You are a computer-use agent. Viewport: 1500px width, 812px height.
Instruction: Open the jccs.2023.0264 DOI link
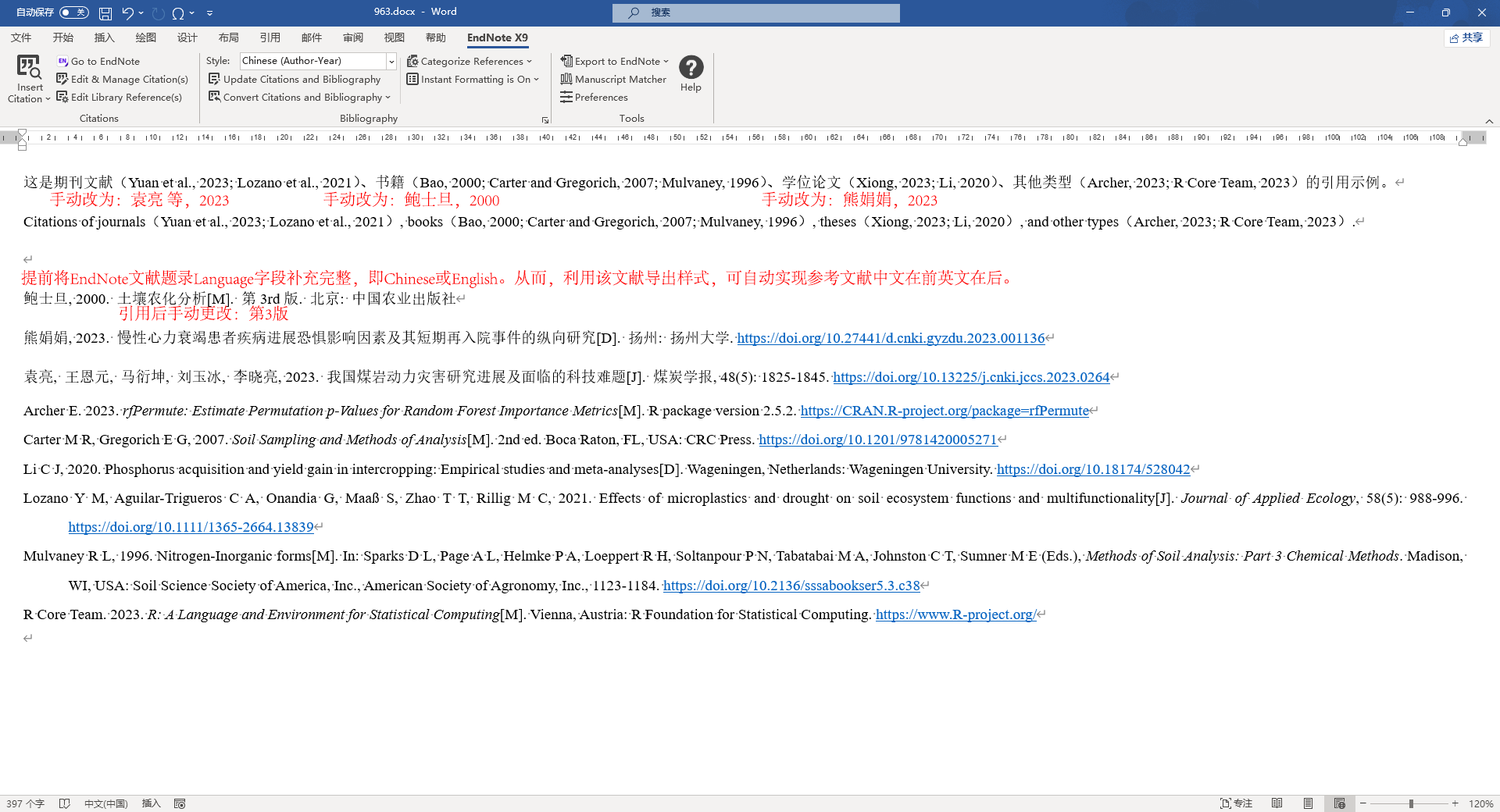[971, 377]
